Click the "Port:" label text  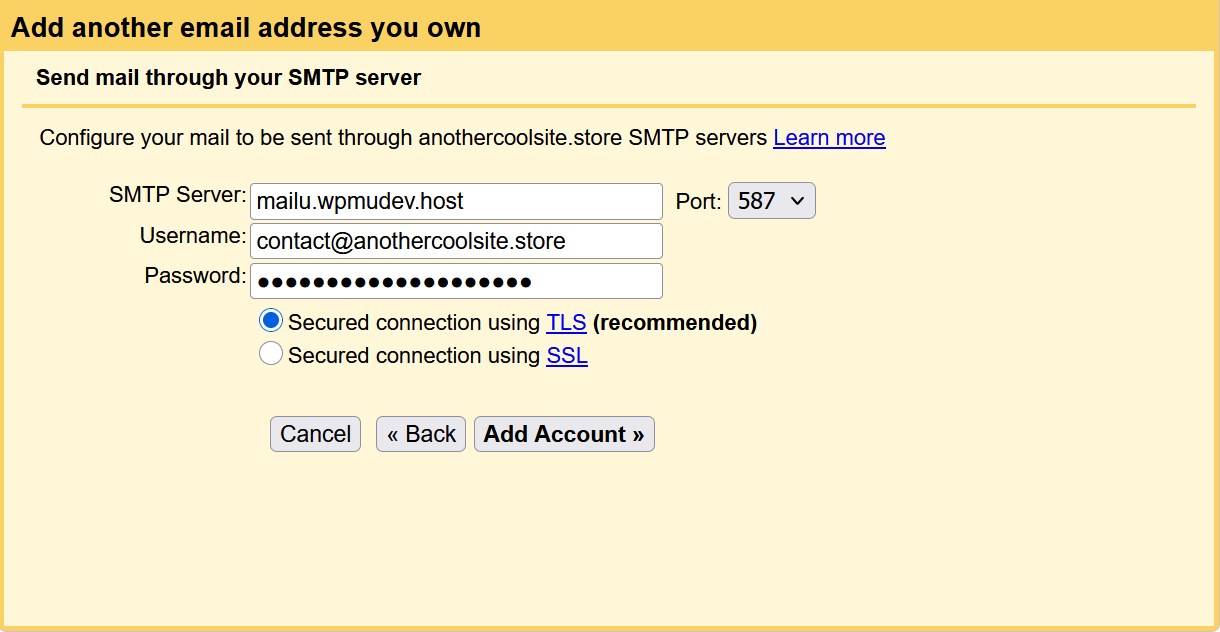(x=698, y=202)
